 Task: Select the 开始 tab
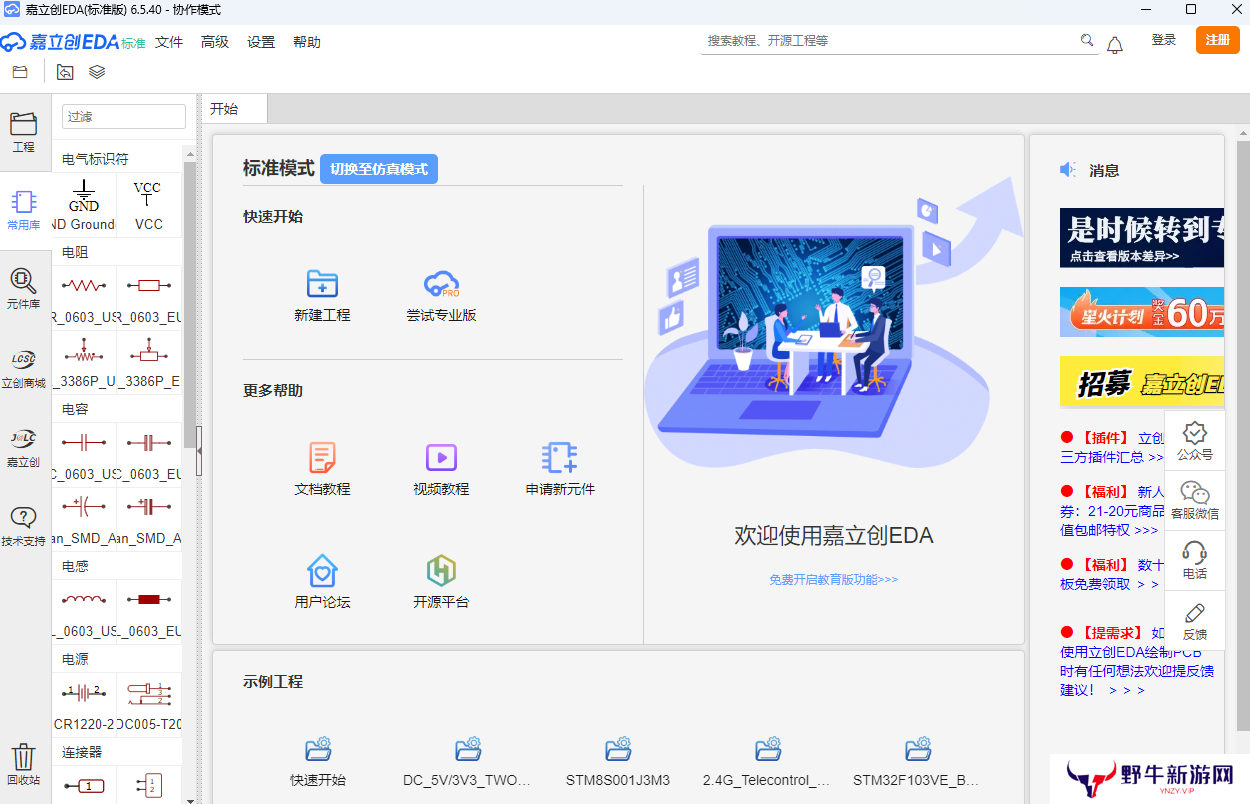click(235, 109)
